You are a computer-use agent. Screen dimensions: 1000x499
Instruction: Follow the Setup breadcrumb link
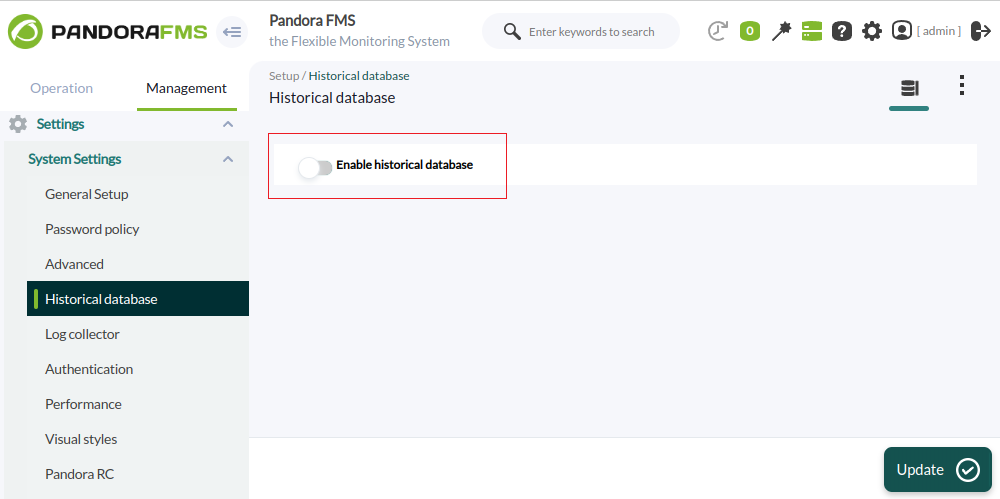click(x=284, y=76)
